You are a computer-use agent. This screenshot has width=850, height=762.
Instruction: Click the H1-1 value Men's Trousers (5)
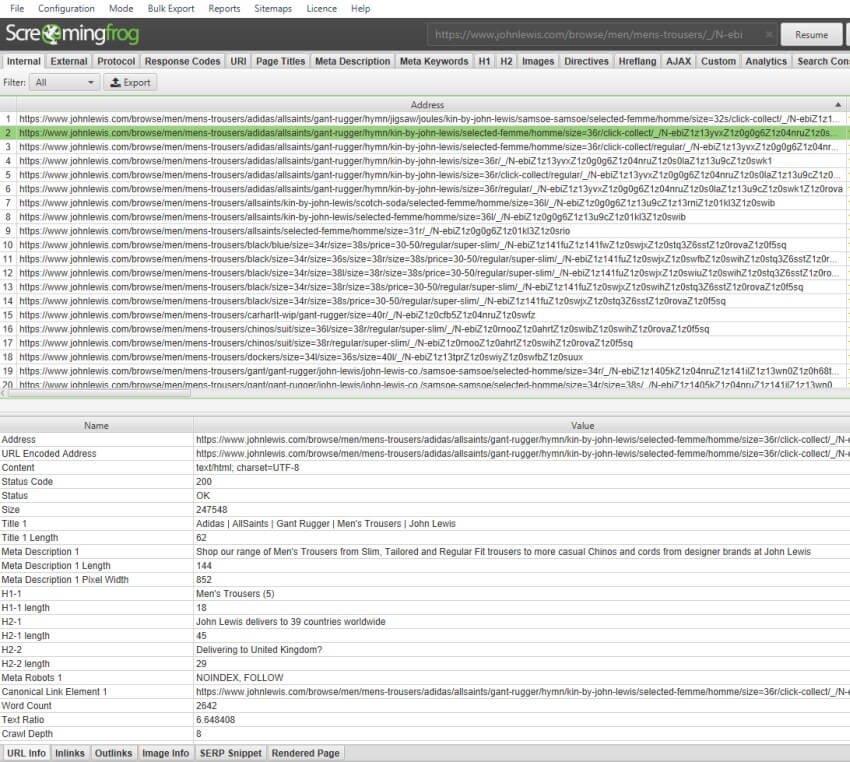pyautogui.click(x=235, y=593)
